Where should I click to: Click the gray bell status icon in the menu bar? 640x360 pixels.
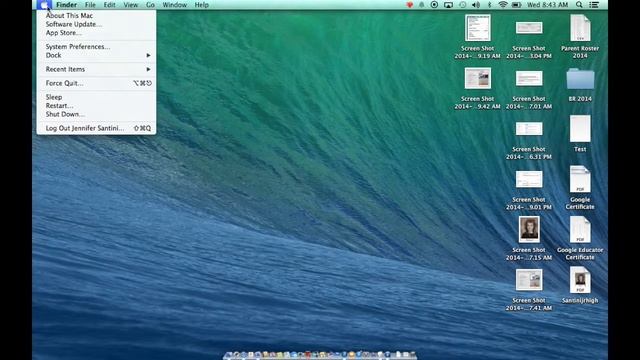422,5
